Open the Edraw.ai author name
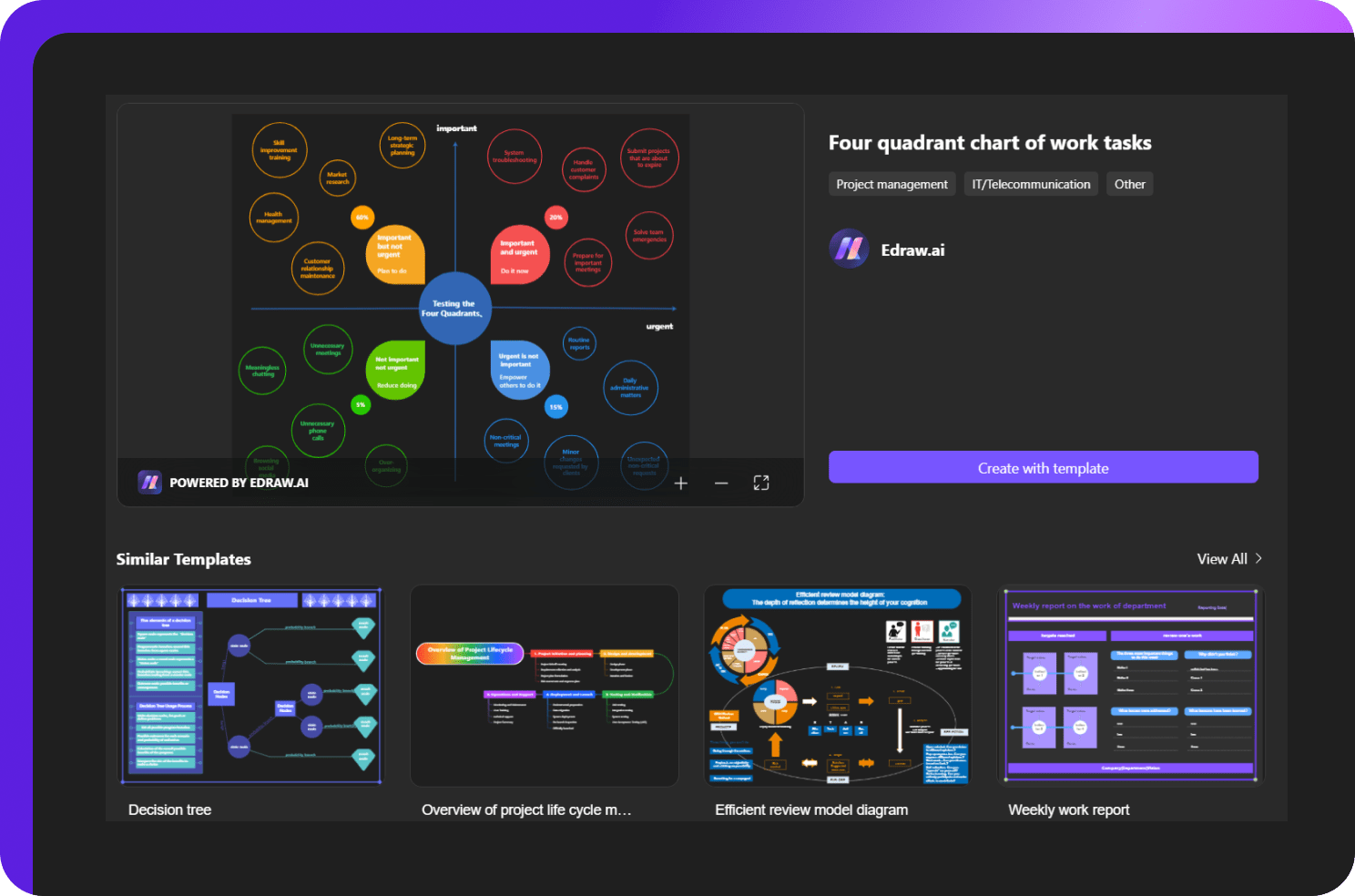Screen dimensions: 1355x896 coord(912,249)
